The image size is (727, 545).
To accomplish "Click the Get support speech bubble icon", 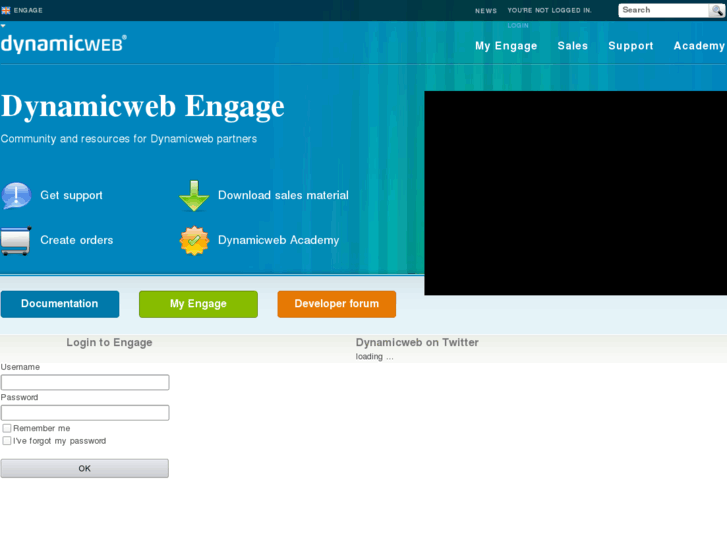I will point(16,195).
